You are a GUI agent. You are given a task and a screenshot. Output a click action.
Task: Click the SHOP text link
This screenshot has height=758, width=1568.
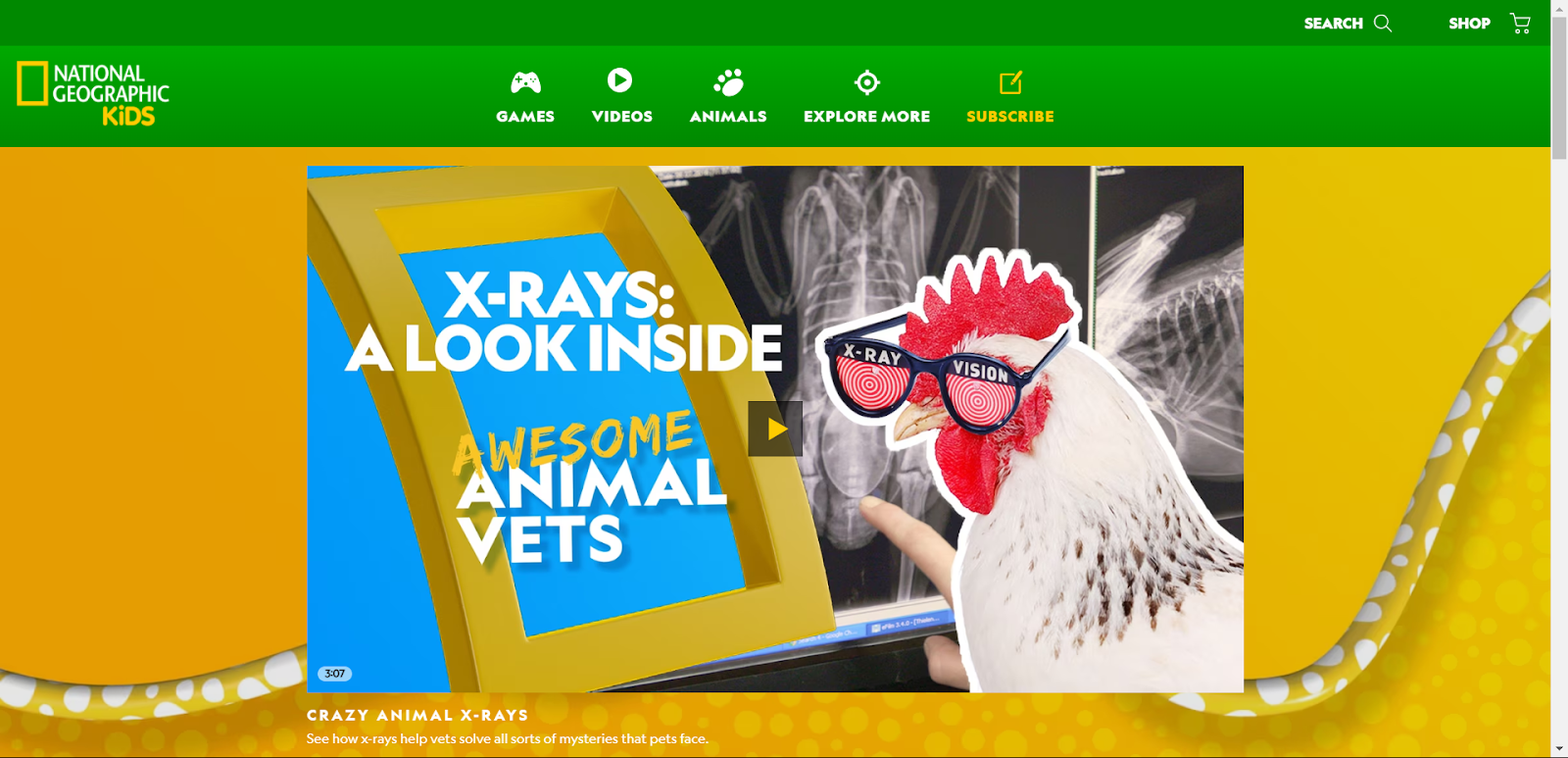(x=1469, y=24)
